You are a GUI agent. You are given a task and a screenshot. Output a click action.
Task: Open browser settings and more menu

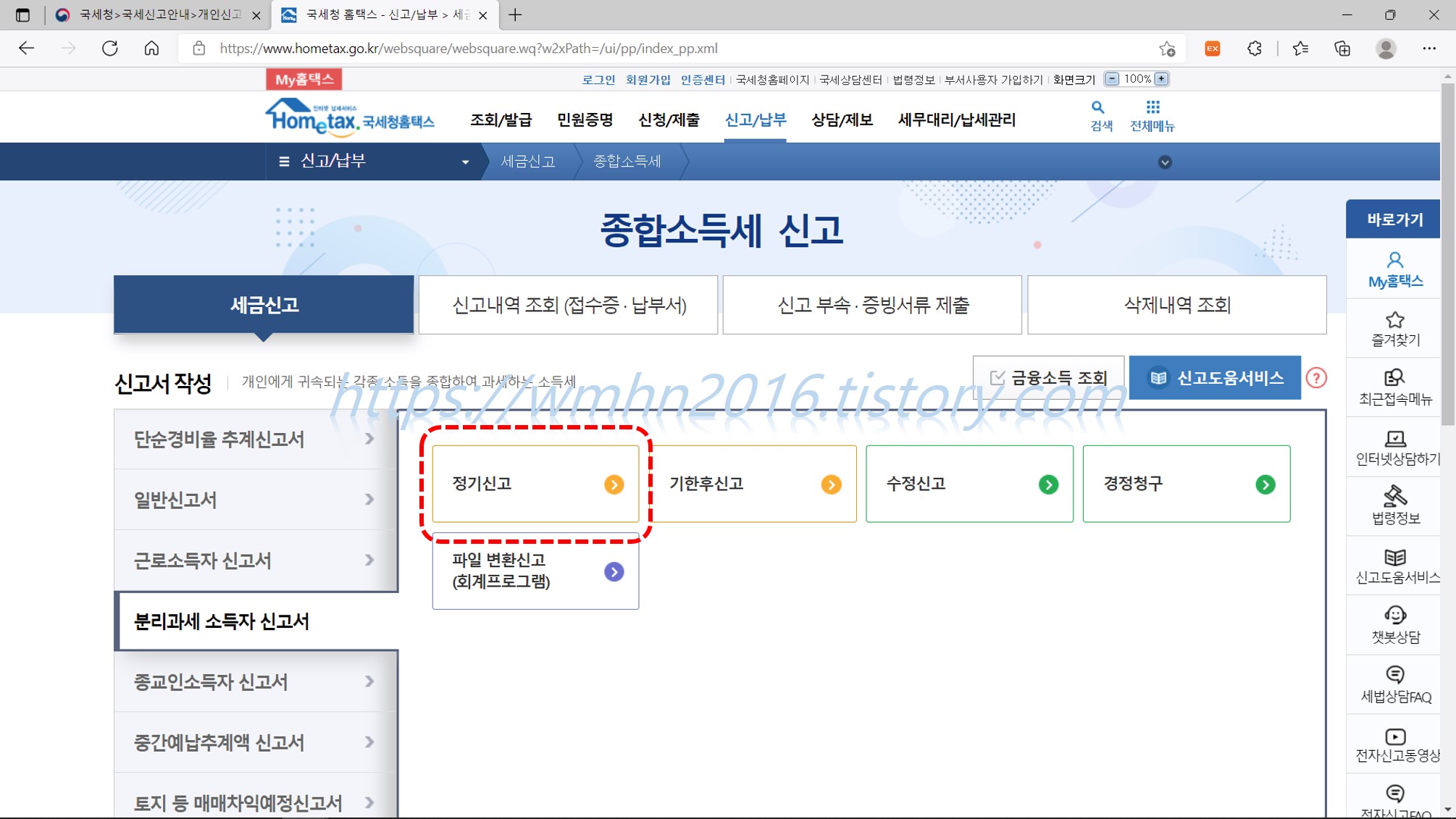click(x=1428, y=49)
